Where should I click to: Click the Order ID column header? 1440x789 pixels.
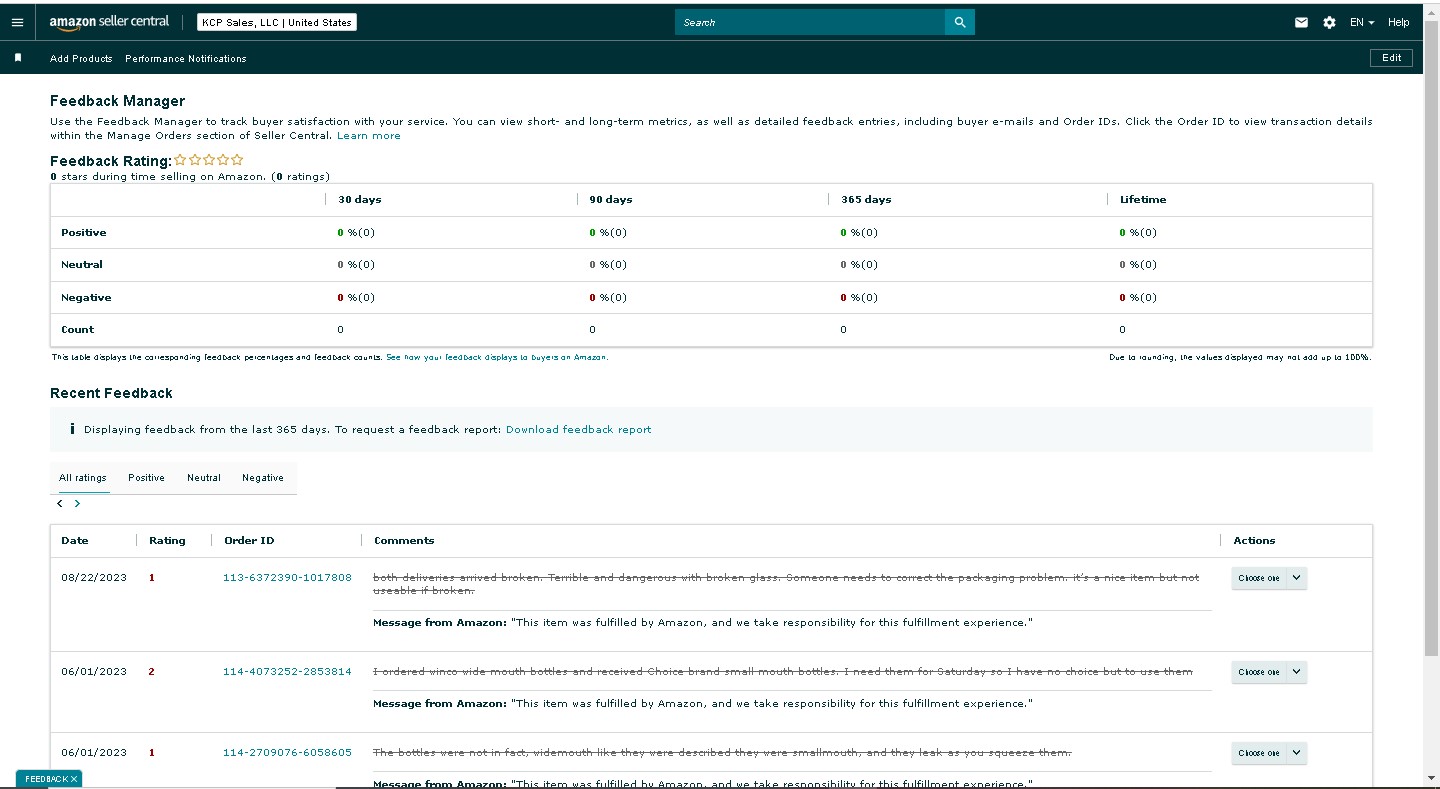click(249, 541)
